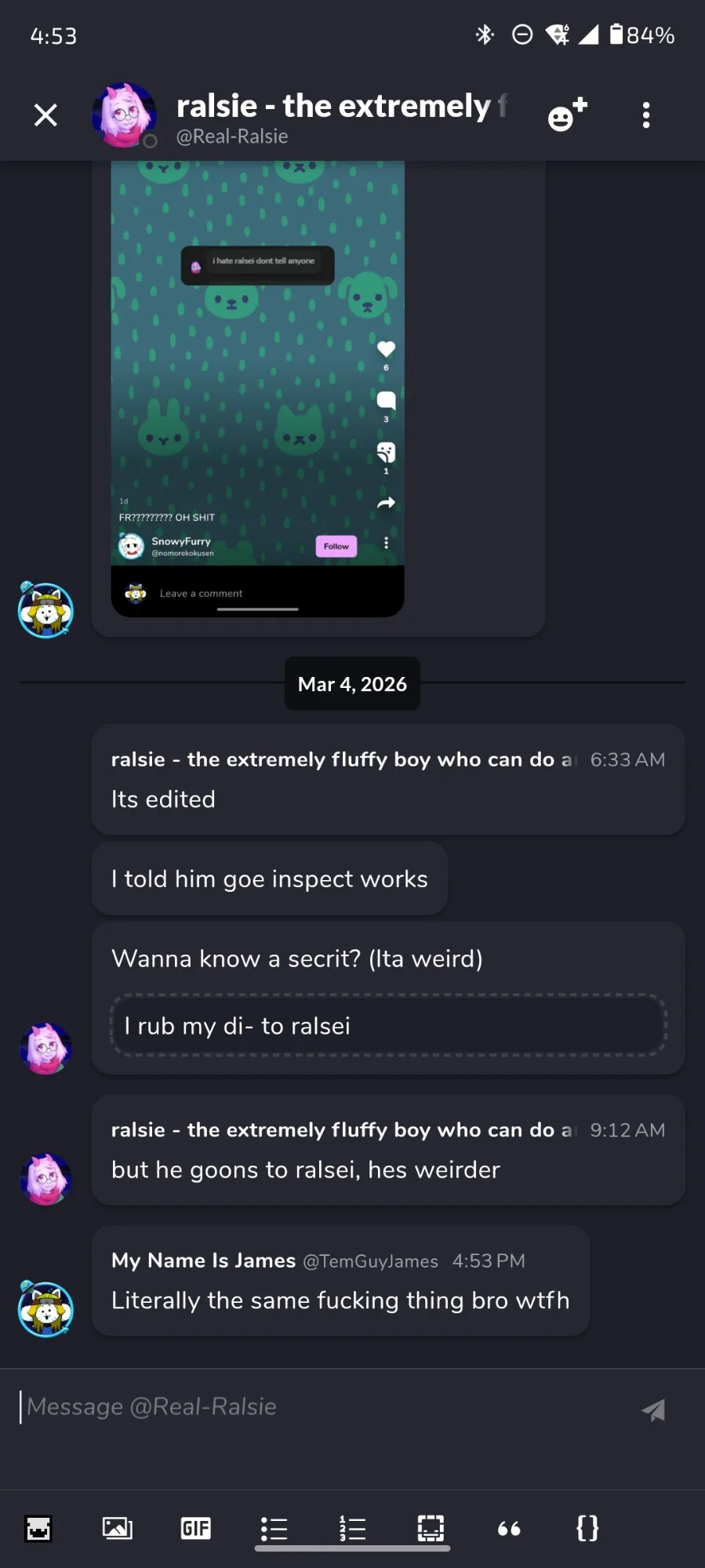The width and height of the screenshot is (705, 1568).
Task: Open the sticker face icon in toolbar
Action: point(38,1528)
